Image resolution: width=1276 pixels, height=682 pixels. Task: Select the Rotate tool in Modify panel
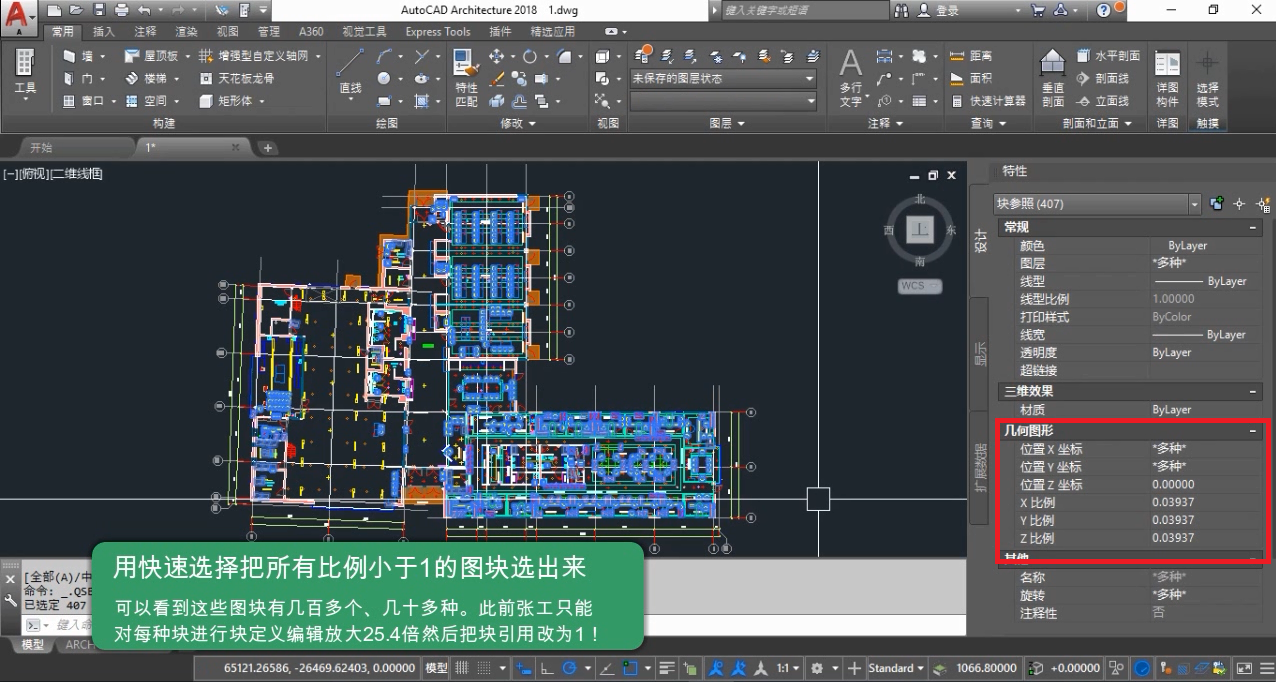point(529,56)
